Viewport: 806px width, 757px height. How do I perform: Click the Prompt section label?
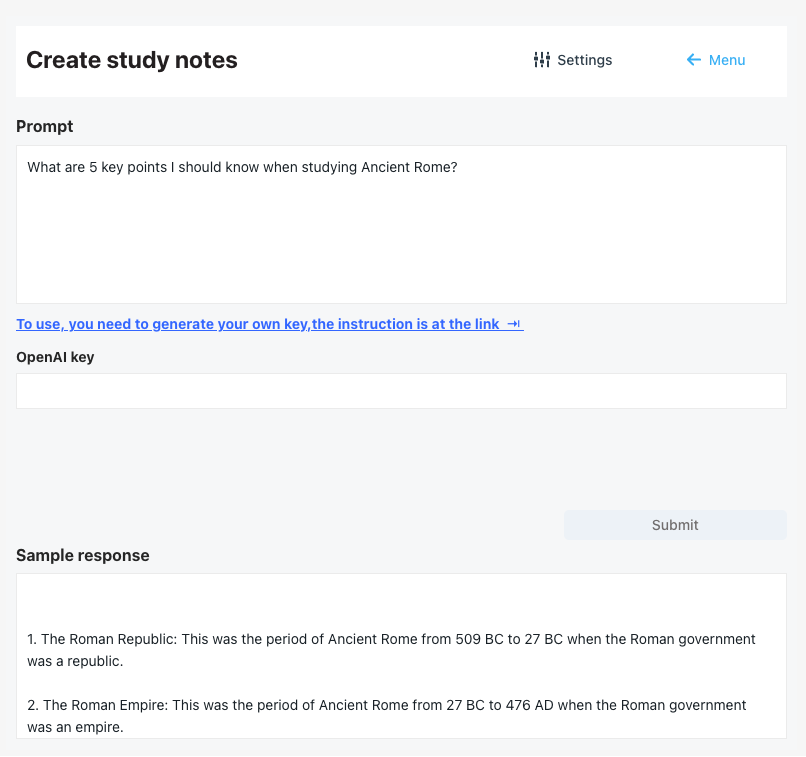44,126
